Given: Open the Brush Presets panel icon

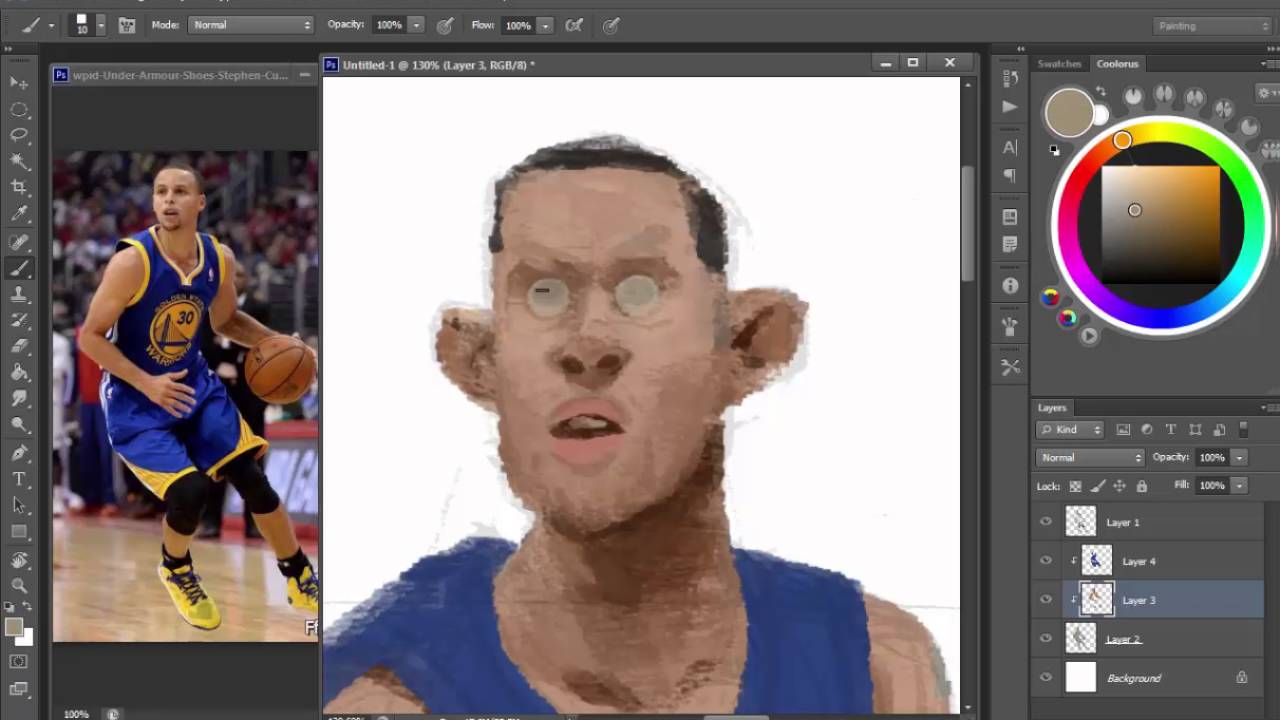Looking at the screenshot, I should pos(1010,327).
